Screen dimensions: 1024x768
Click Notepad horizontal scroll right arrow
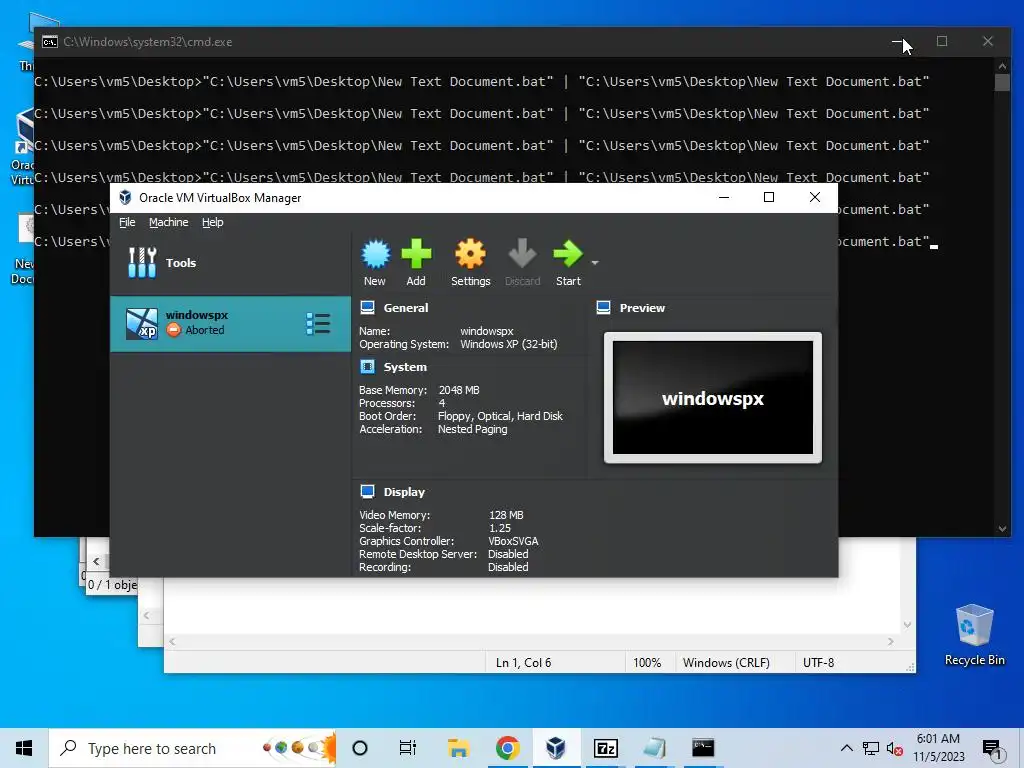tap(891, 642)
